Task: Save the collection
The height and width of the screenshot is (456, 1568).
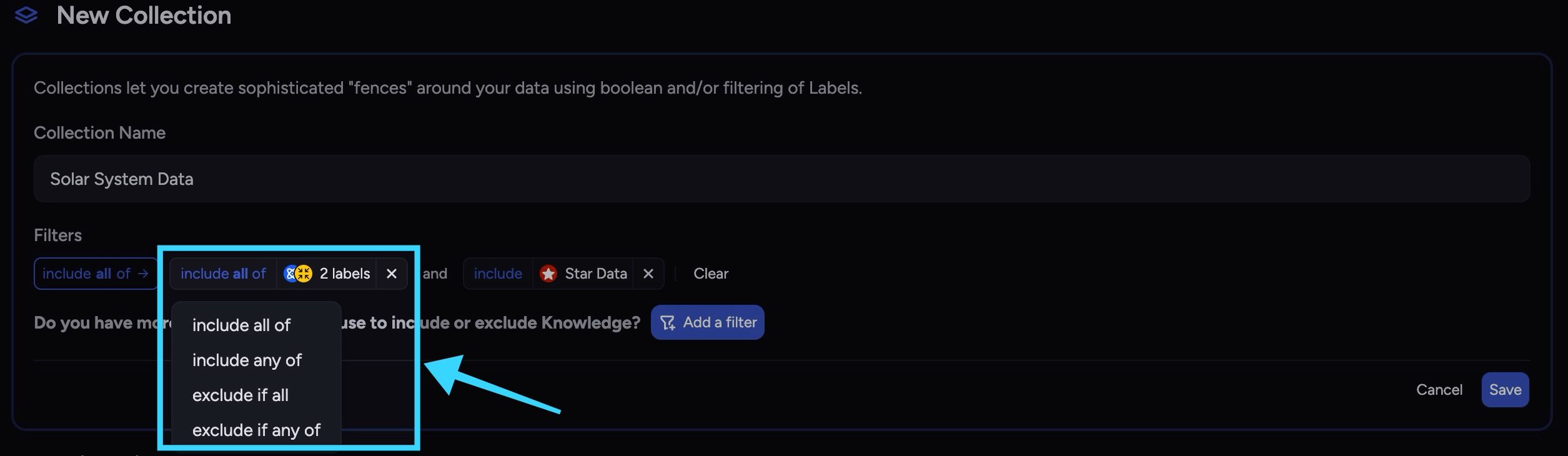Action: tap(1505, 390)
